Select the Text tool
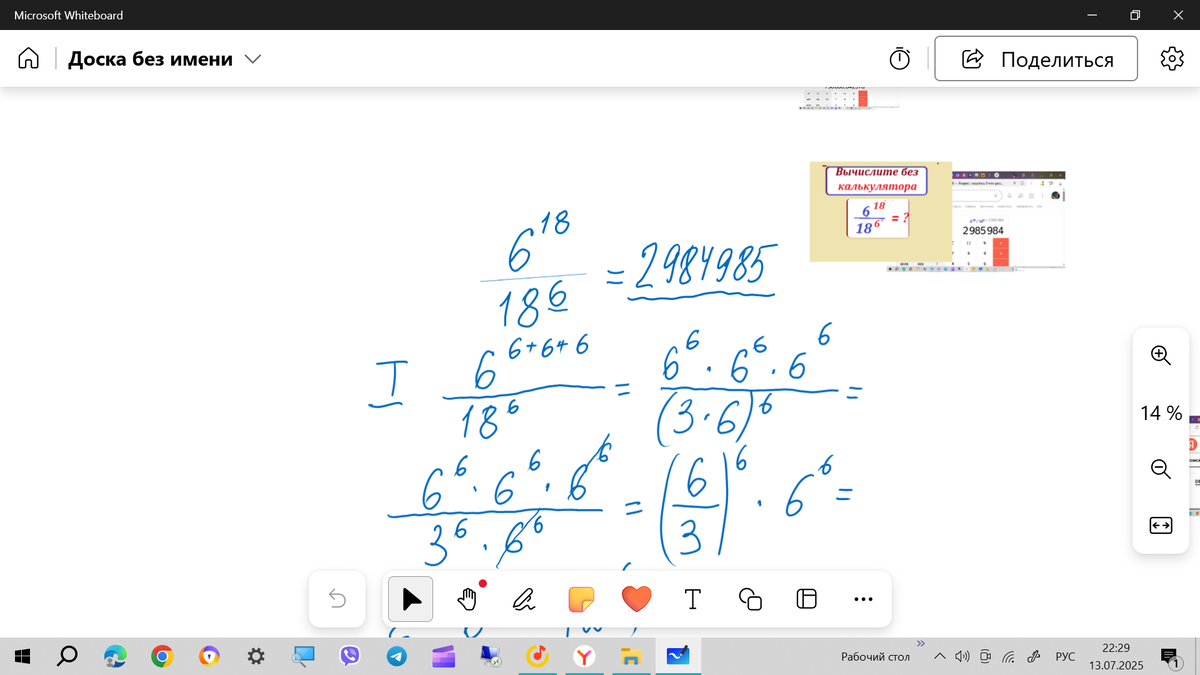The image size is (1200, 675). 692,599
